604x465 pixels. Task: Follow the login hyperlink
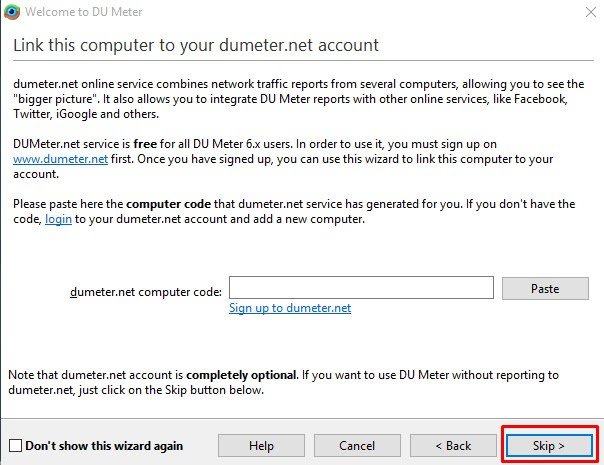[59, 219]
